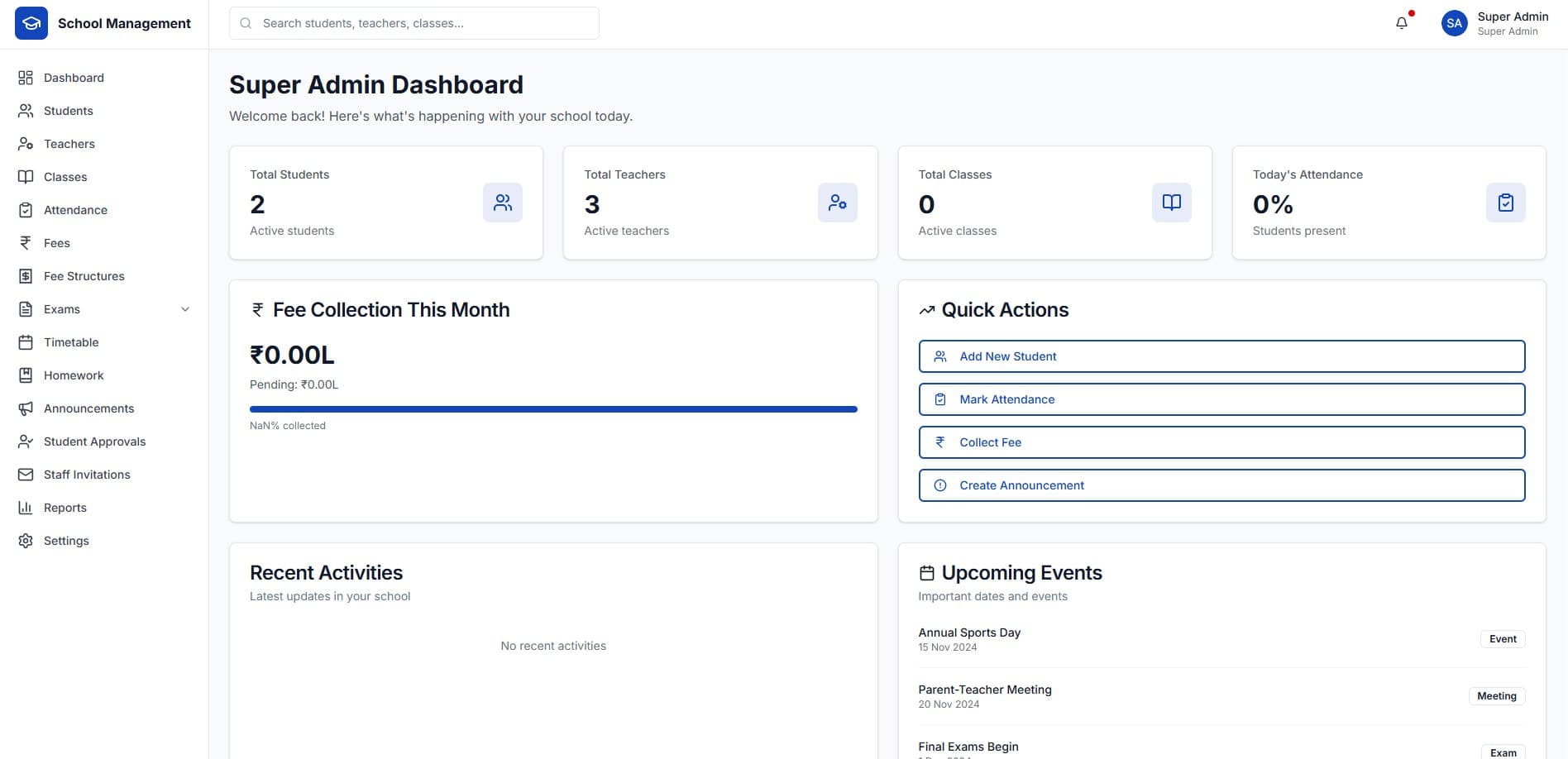This screenshot has height=759, width=1568.
Task: Click the Fees rupee icon in sidebar
Action: [25, 242]
